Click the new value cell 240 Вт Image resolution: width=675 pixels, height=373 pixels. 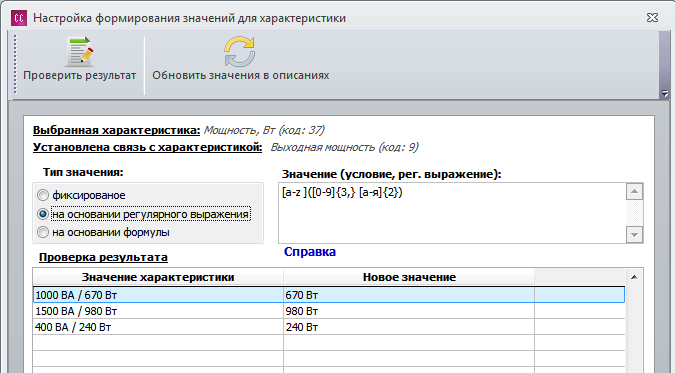click(409, 327)
